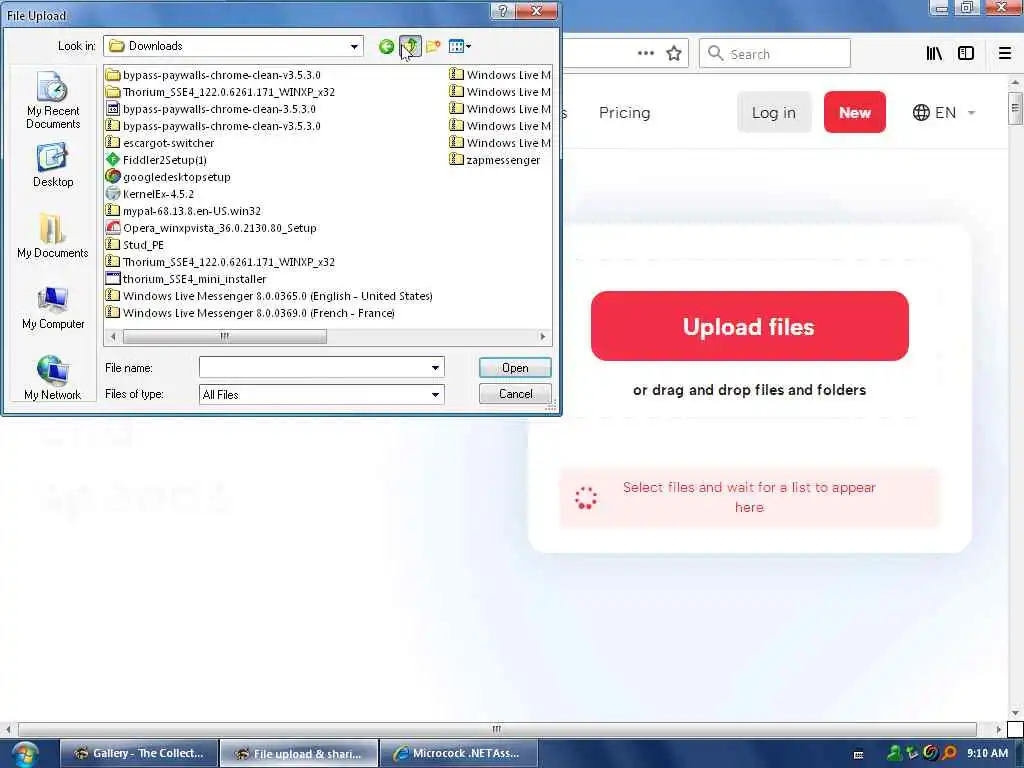Open My Computer in places bar
This screenshot has height=768, width=1024.
tap(53, 308)
